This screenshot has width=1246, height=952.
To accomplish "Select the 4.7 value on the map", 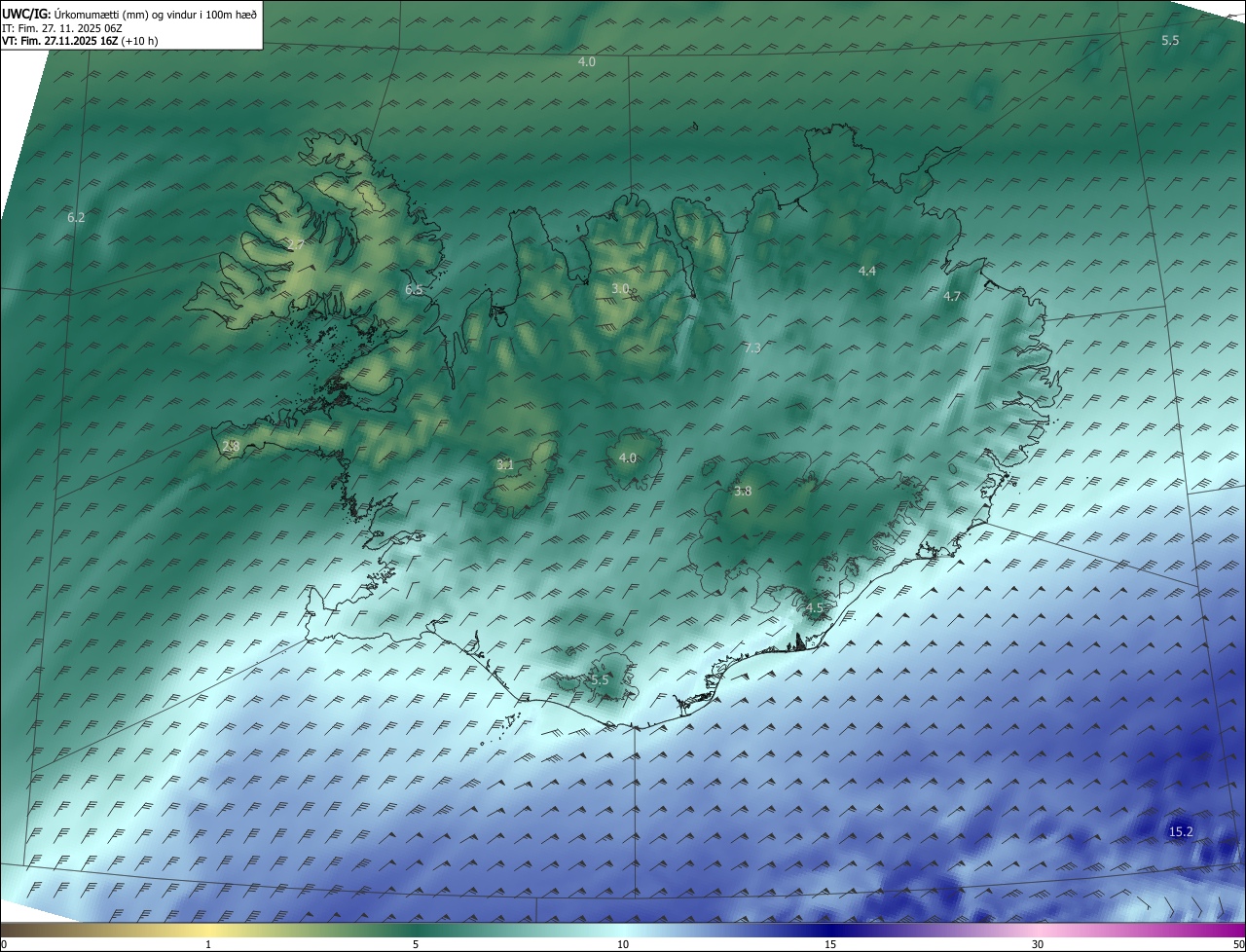I will (952, 296).
